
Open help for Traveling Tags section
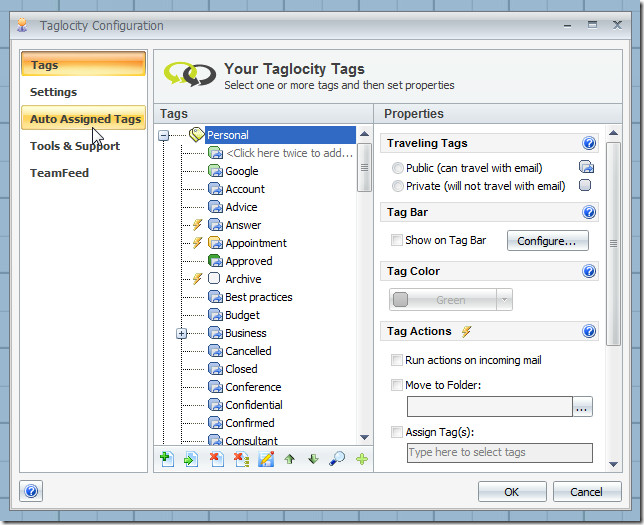pos(589,143)
